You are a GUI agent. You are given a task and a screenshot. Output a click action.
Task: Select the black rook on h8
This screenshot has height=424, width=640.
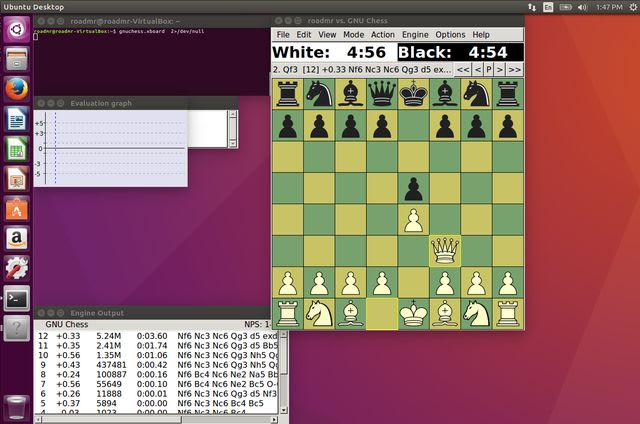click(508, 94)
